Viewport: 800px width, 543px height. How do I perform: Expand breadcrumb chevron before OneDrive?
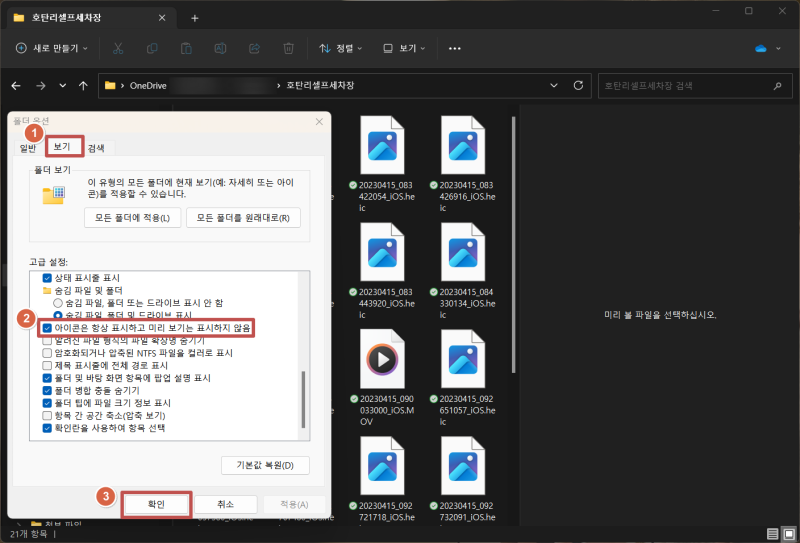coord(123,86)
